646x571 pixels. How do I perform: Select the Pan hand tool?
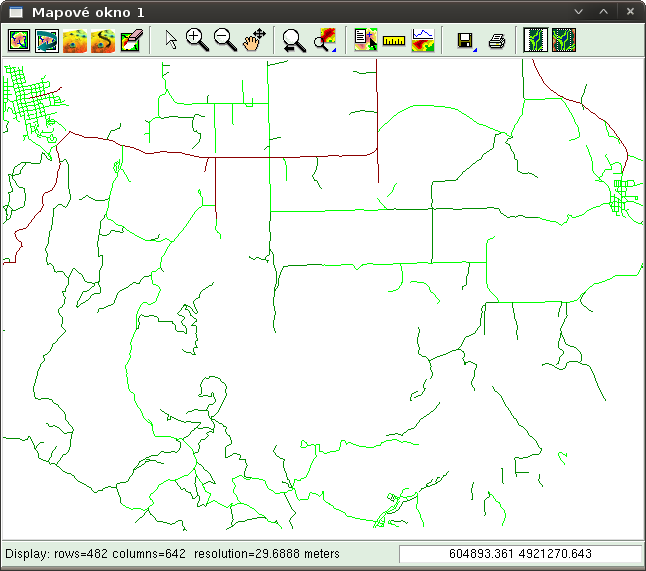pyautogui.click(x=254, y=40)
